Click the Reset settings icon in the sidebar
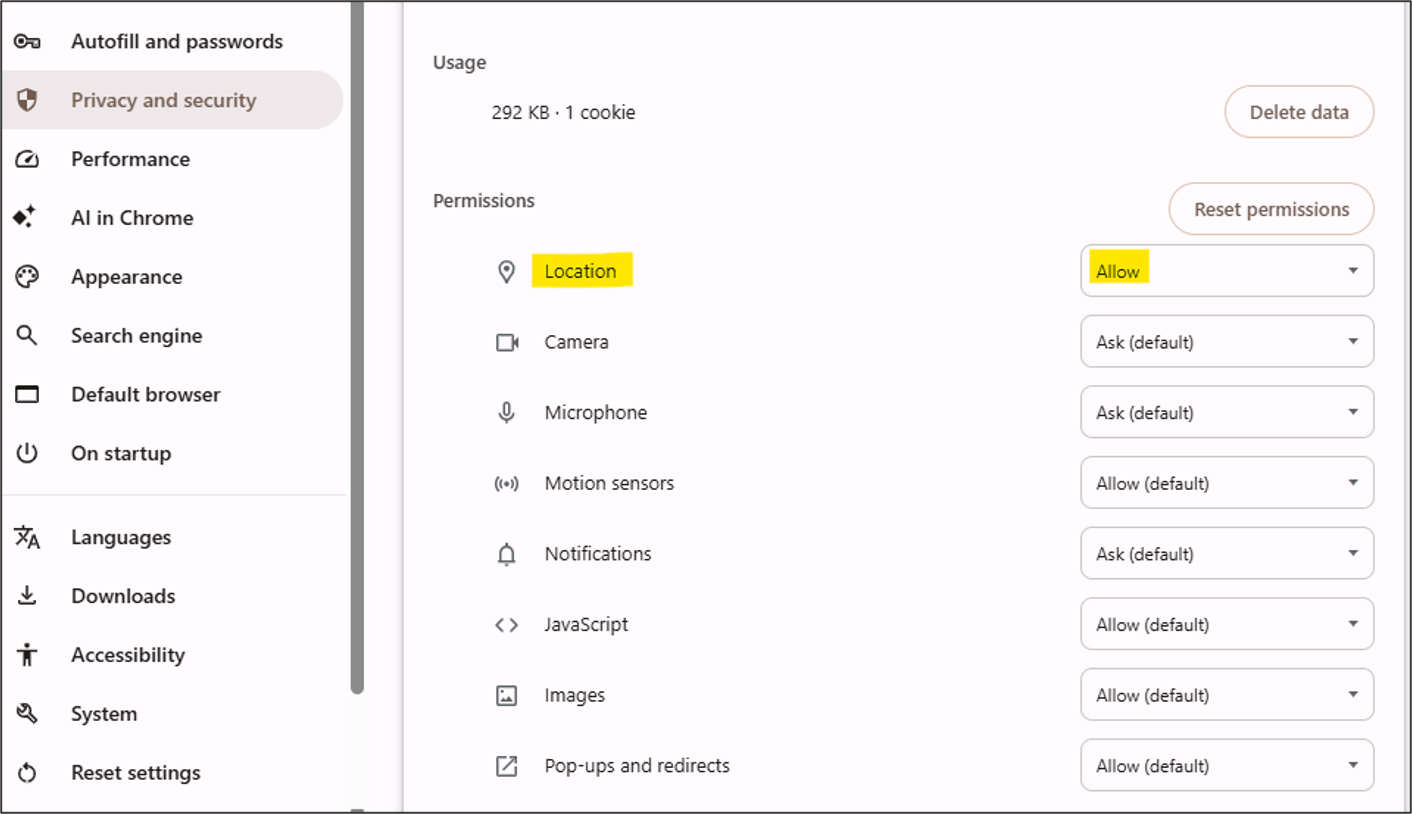1412x814 pixels. [x=27, y=773]
